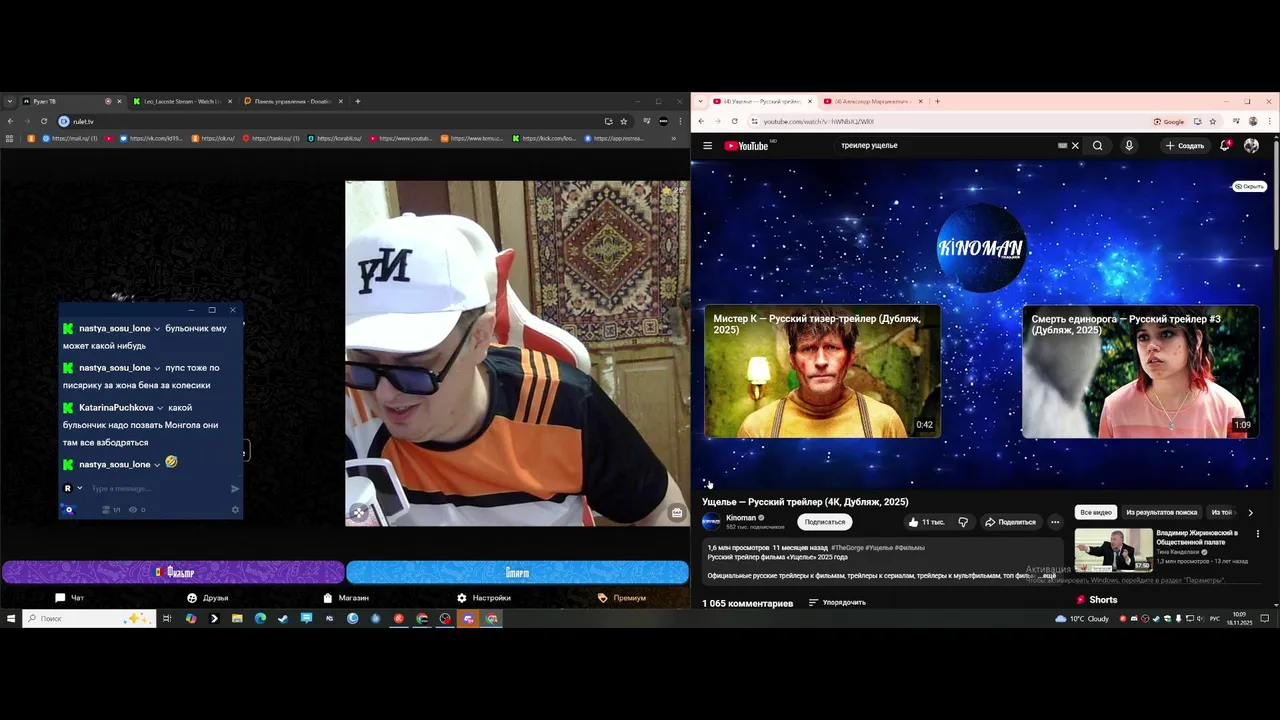The width and height of the screenshot is (1280, 720).
Task: Run YouTube search with magnifier button
Action: [1097, 146]
